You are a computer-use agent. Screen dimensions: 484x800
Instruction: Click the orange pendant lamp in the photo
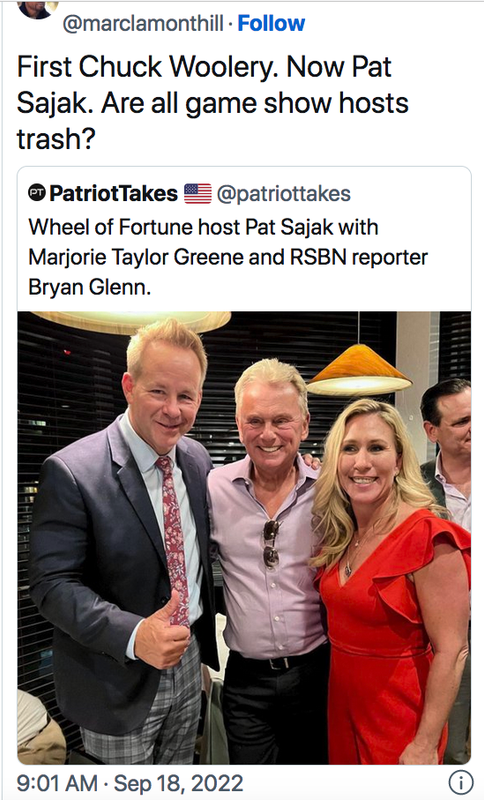click(359, 370)
